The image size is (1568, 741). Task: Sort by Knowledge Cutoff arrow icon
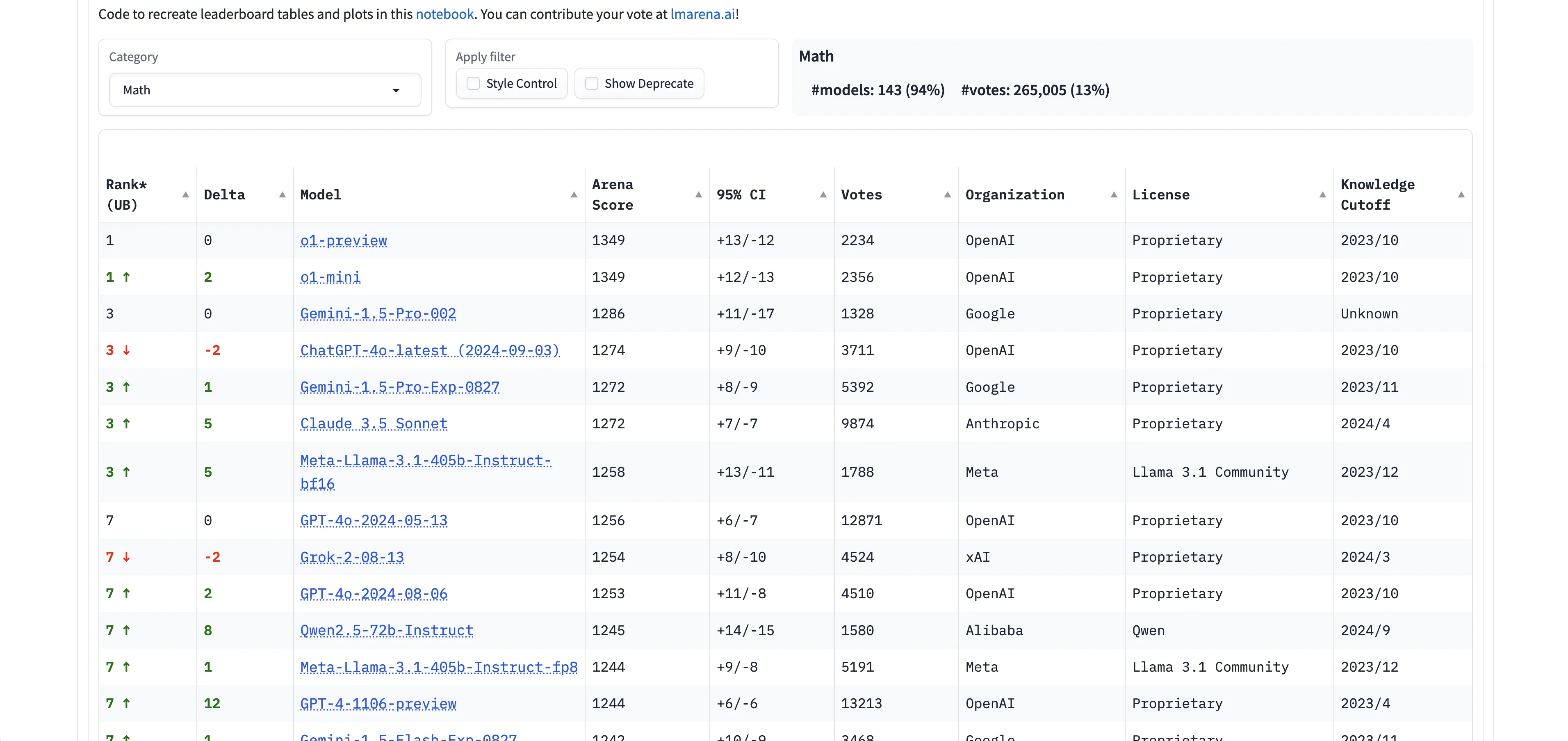click(x=1461, y=195)
